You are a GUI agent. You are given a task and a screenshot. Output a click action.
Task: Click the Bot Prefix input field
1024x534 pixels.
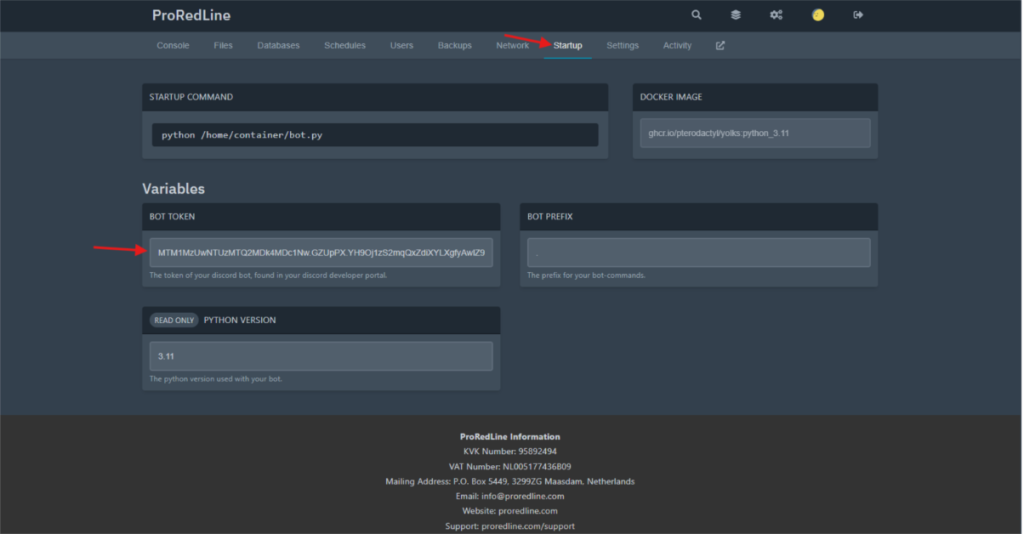(699, 253)
